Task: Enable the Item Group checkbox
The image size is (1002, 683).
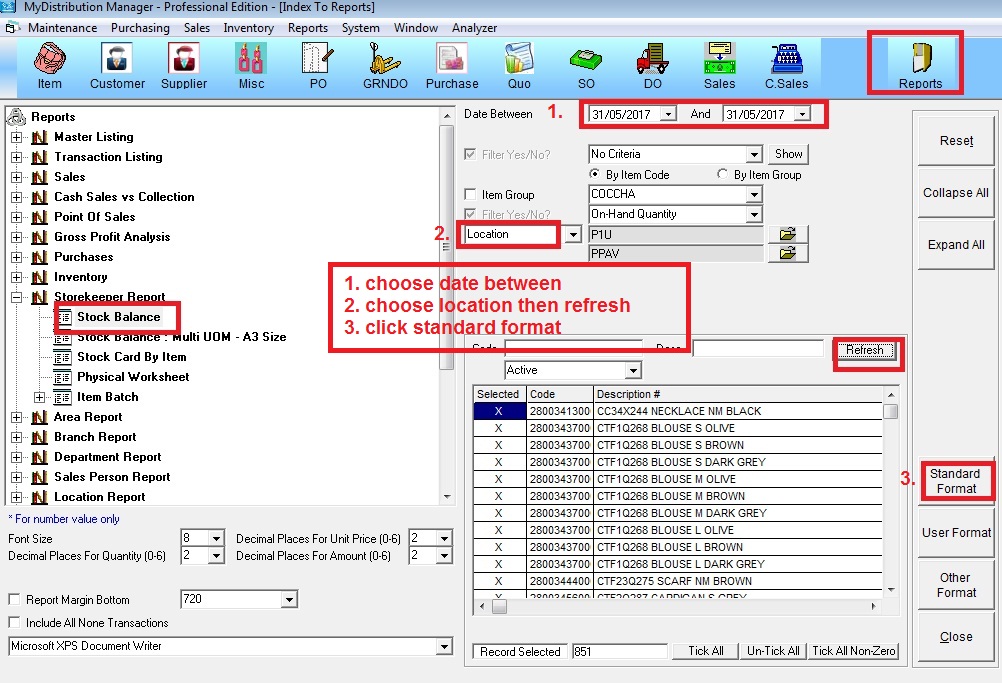Action: (471, 195)
